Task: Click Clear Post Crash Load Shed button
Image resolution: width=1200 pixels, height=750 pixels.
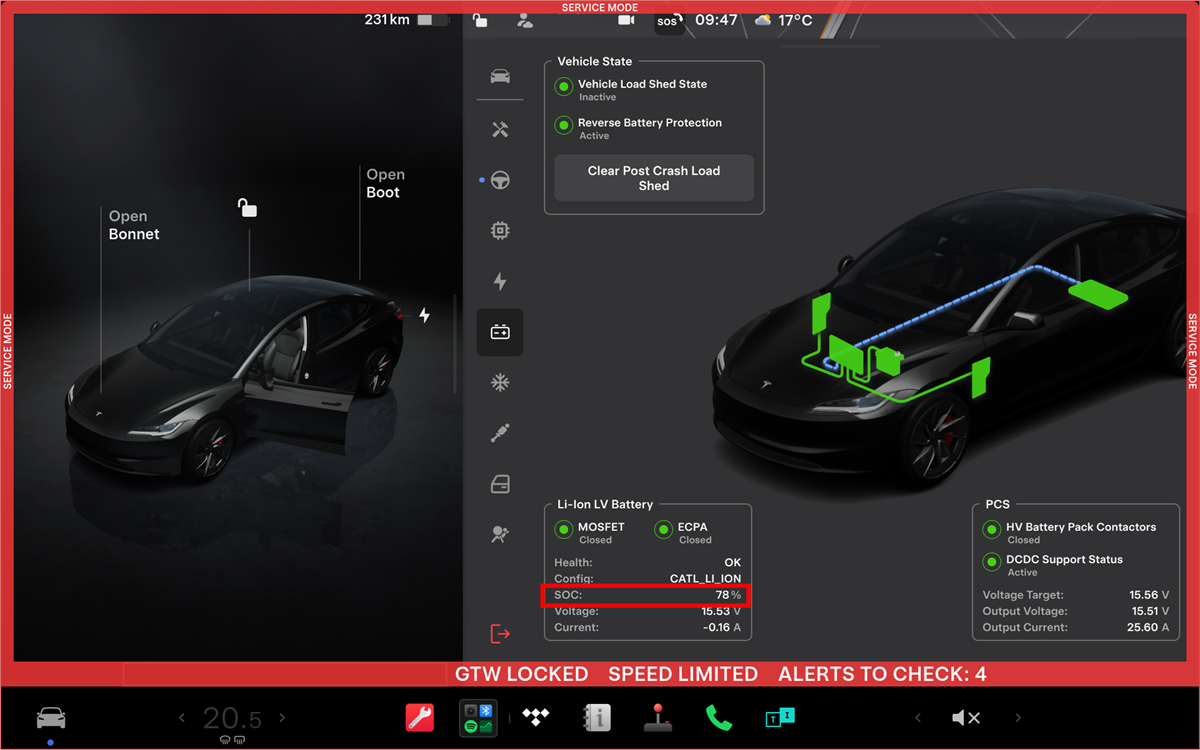Action: tap(654, 178)
